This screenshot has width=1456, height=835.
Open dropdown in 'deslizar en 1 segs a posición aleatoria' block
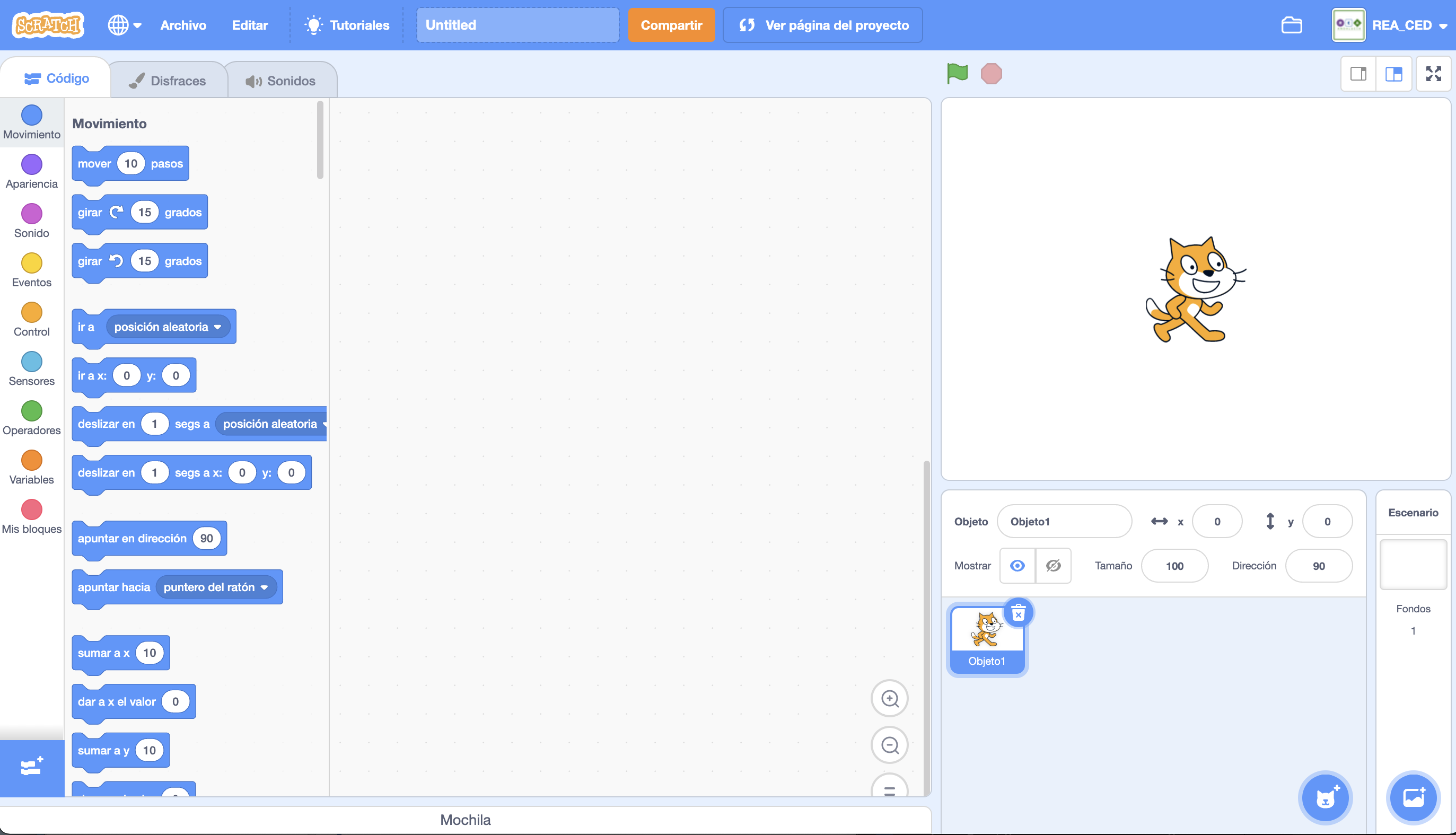point(272,424)
